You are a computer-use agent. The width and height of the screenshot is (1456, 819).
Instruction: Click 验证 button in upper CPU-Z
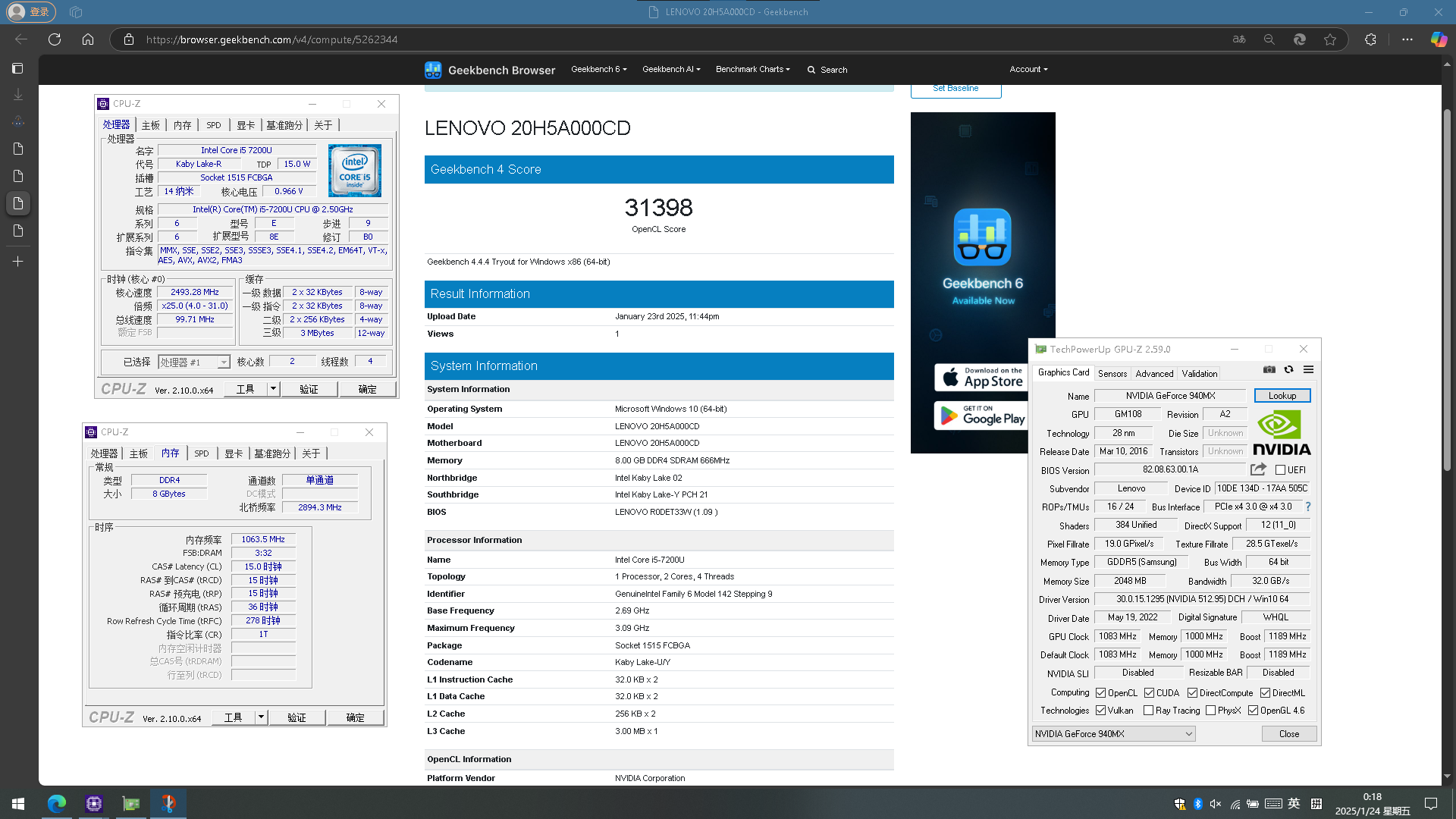click(x=309, y=389)
